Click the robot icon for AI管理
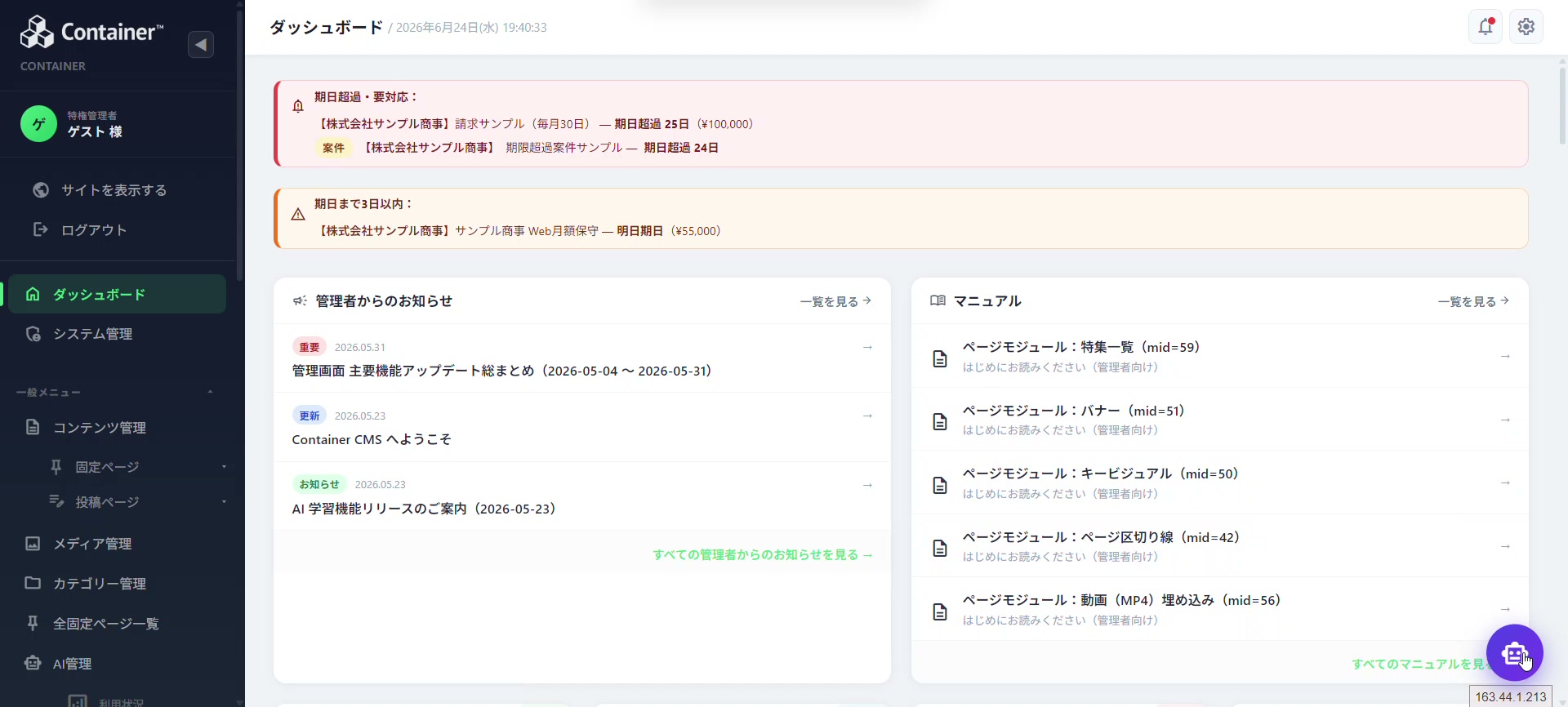This screenshot has width=1568, height=707. coord(33,663)
